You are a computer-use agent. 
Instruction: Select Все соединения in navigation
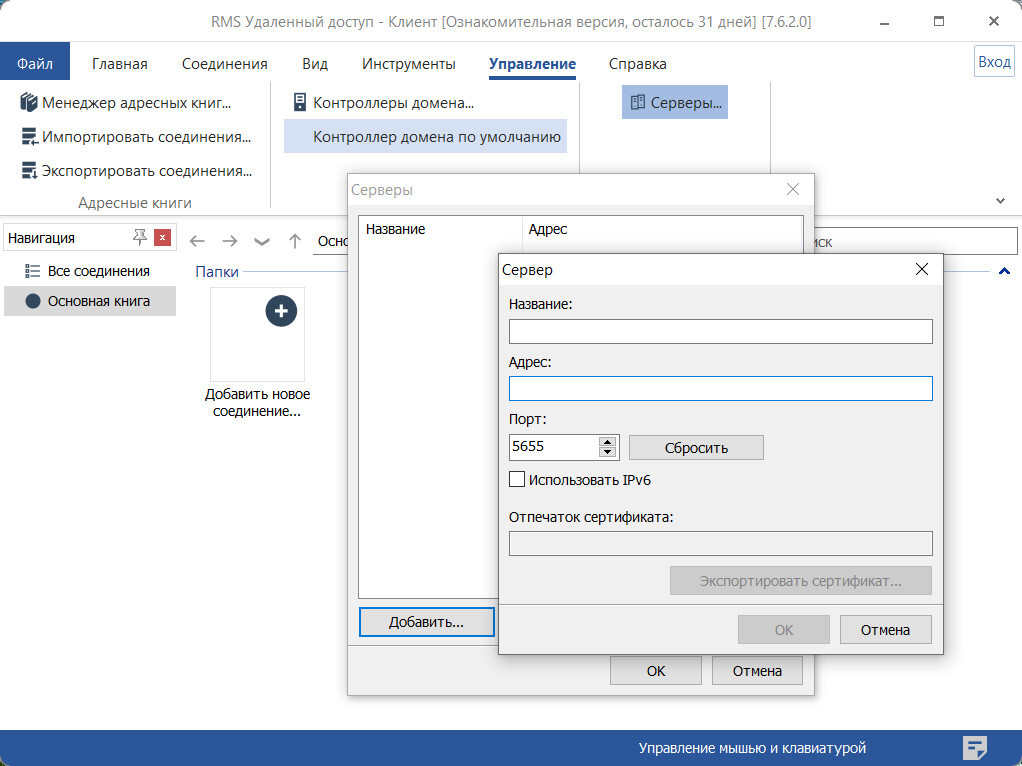(90, 271)
